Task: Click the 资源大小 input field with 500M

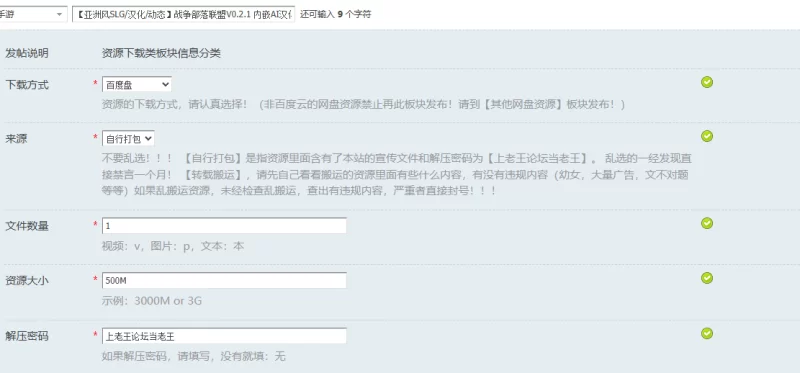Action: coord(224,280)
